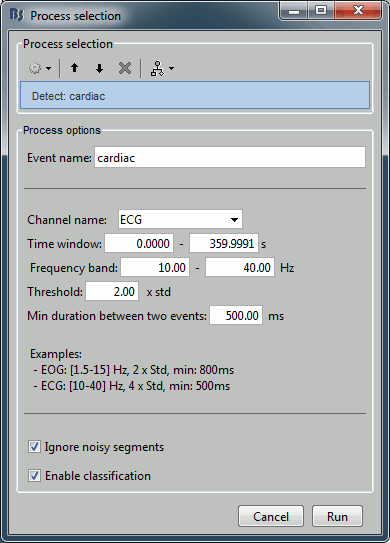Set time window end value 359.9991
This screenshot has height=543, width=390.
pos(224,243)
